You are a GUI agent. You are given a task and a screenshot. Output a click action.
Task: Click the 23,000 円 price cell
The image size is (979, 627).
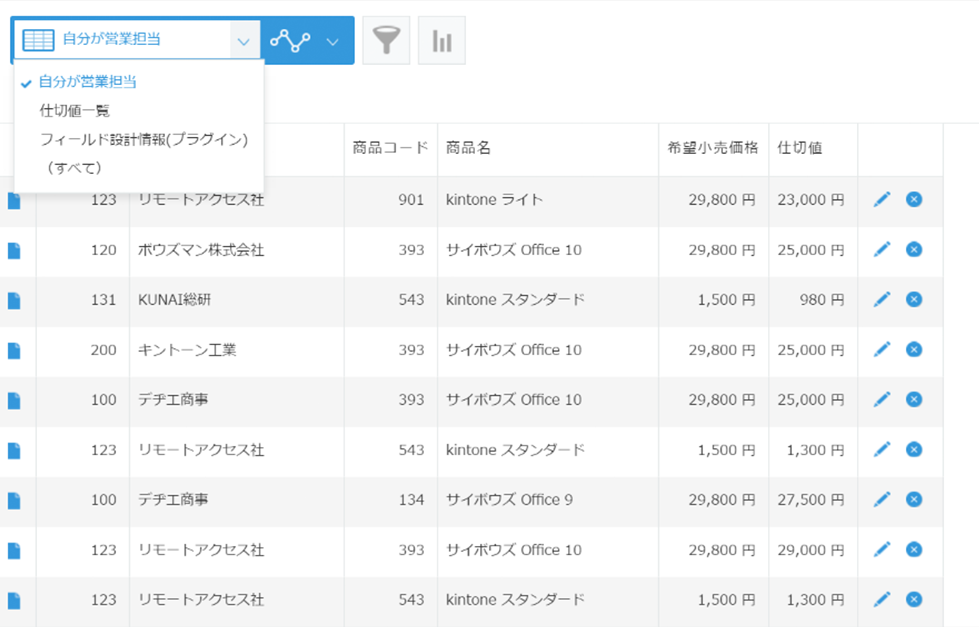coord(810,200)
